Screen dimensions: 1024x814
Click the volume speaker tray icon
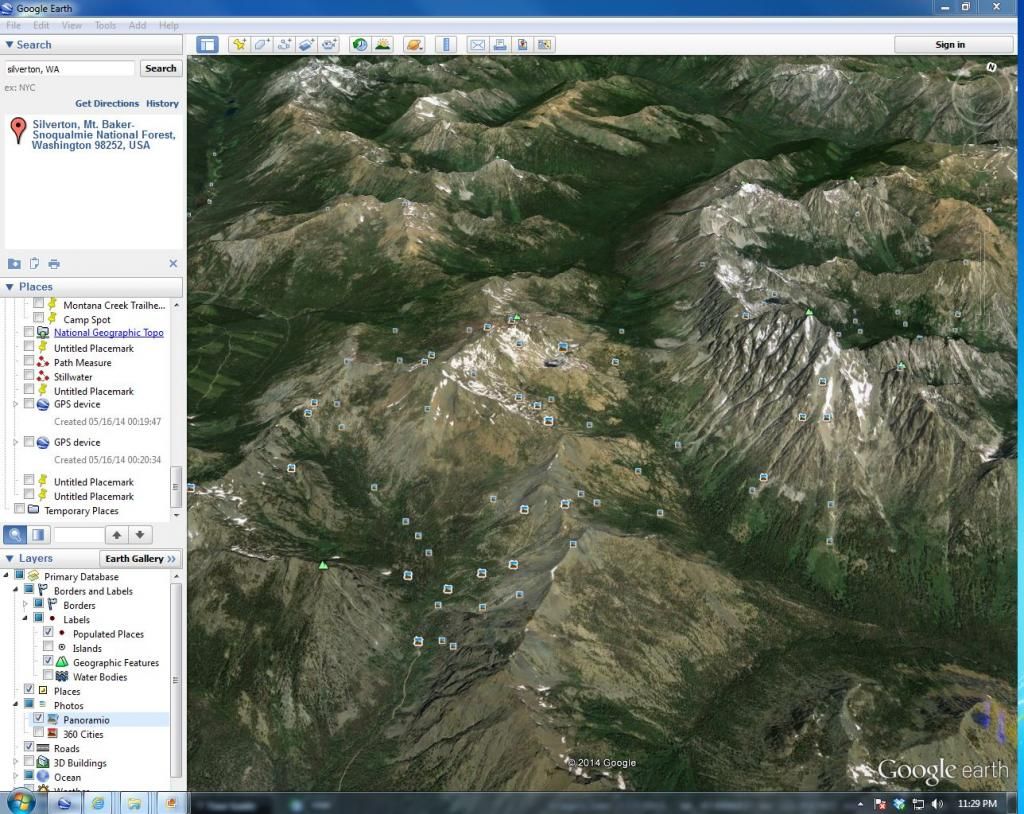pyautogui.click(x=937, y=804)
